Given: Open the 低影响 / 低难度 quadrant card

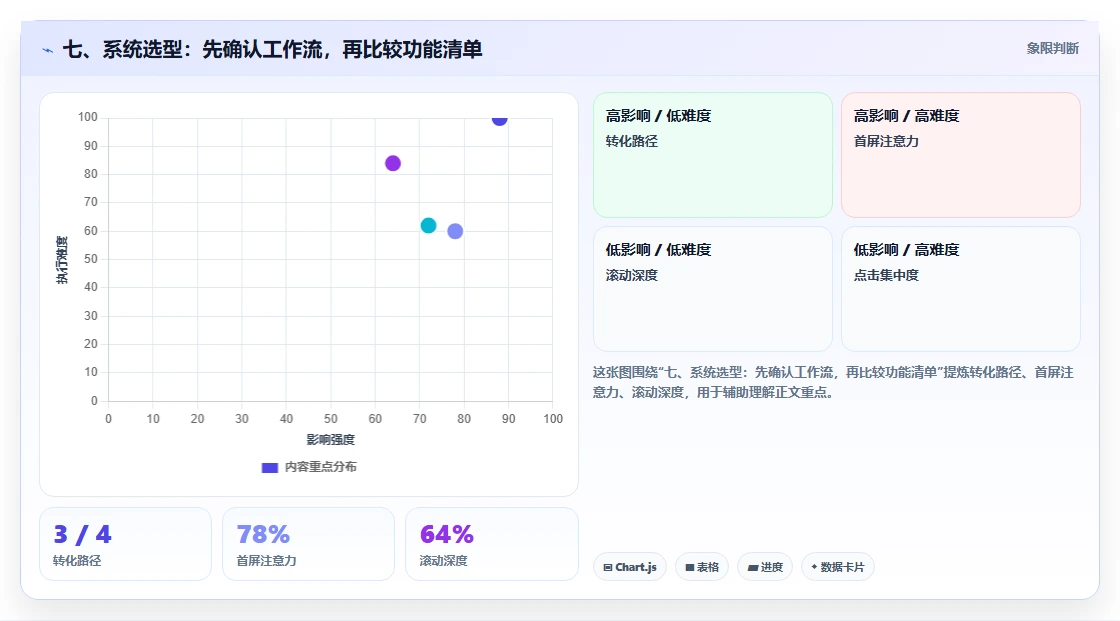Looking at the screenshot, I should point(713,289).
